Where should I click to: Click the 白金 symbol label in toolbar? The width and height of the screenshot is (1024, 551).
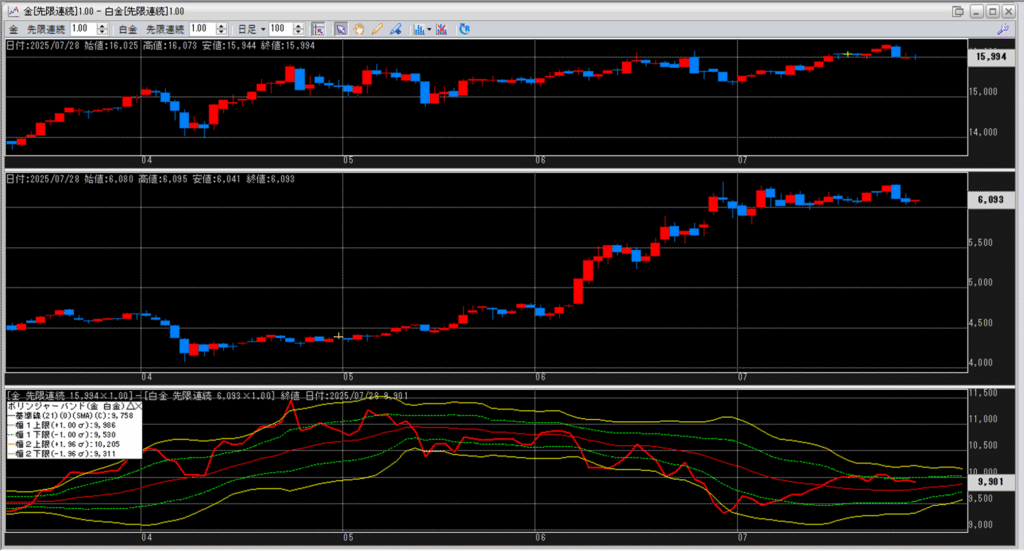[x=129, y=29]
